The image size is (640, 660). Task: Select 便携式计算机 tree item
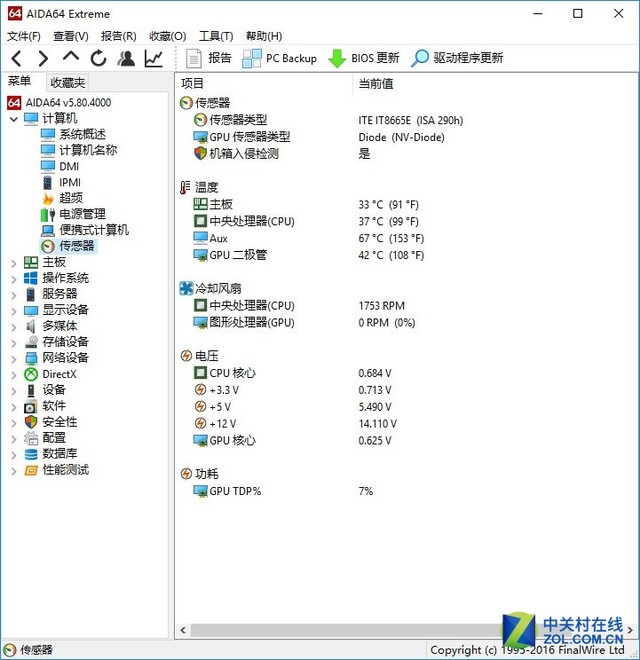coord(85,230)
